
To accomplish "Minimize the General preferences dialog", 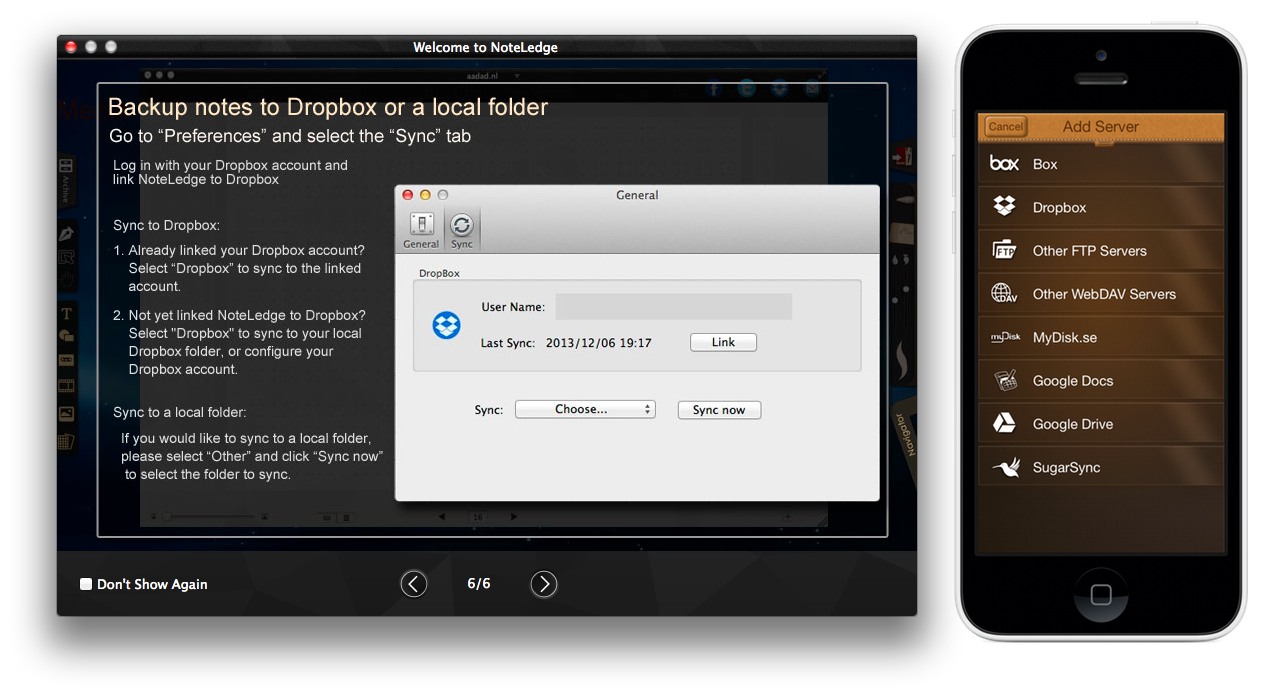I will (425, 195).
